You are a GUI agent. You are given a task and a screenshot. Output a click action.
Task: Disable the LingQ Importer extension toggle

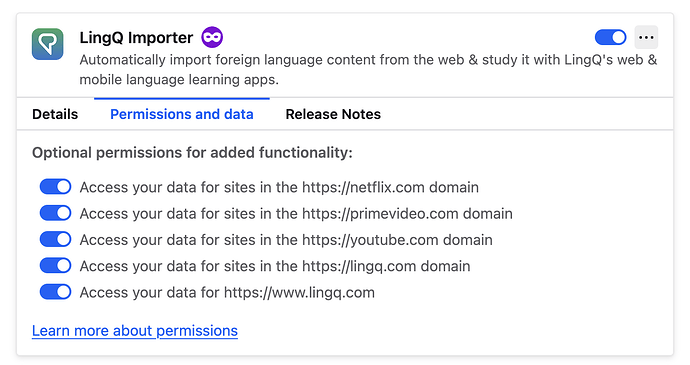coord(610,37)
